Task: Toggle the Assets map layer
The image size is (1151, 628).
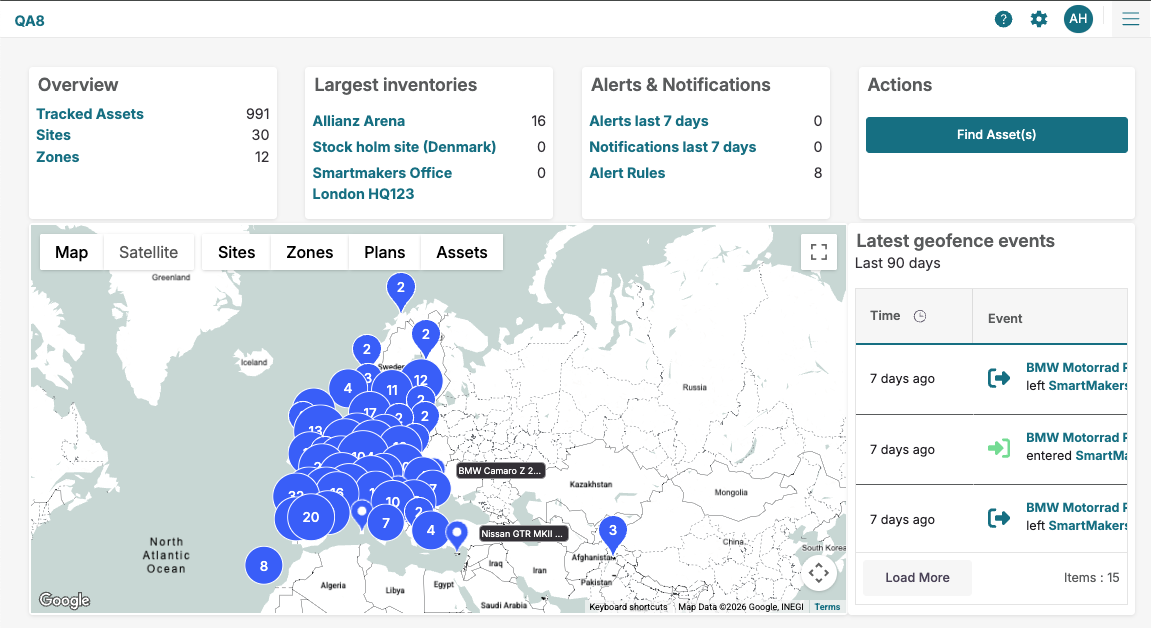Action: 462,252
